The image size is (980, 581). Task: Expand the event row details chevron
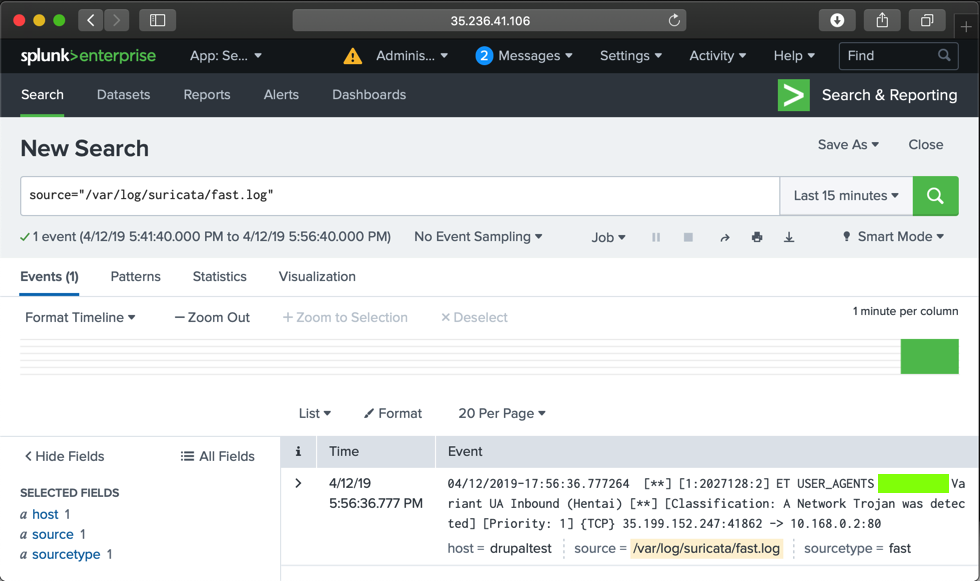(x=298, y=483)
